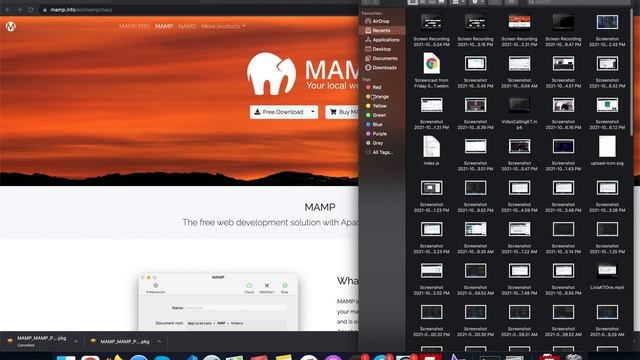Open the Cancelled MAMP_MAMP_P pkg download
This screenshot has width=640, height=360.
tap(37, 341)
